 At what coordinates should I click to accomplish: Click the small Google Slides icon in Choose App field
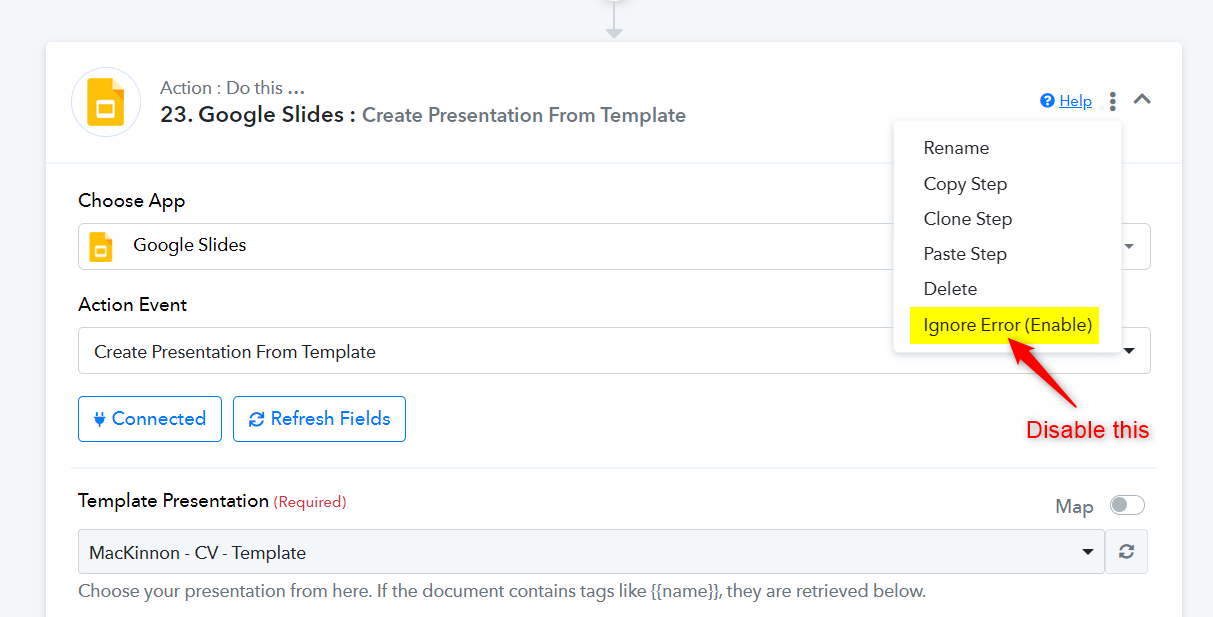point(101,246)
